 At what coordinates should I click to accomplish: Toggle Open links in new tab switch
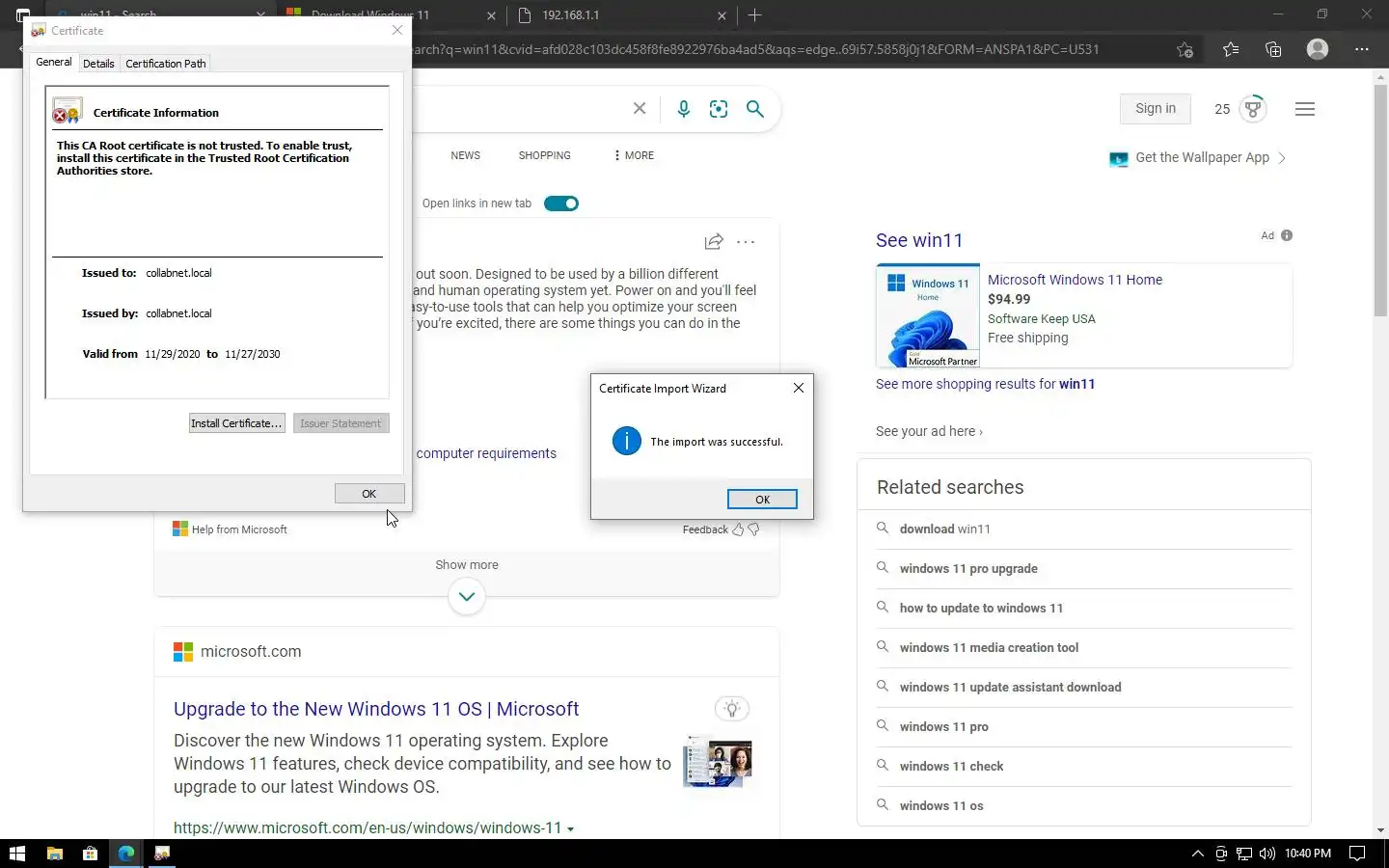561,203
